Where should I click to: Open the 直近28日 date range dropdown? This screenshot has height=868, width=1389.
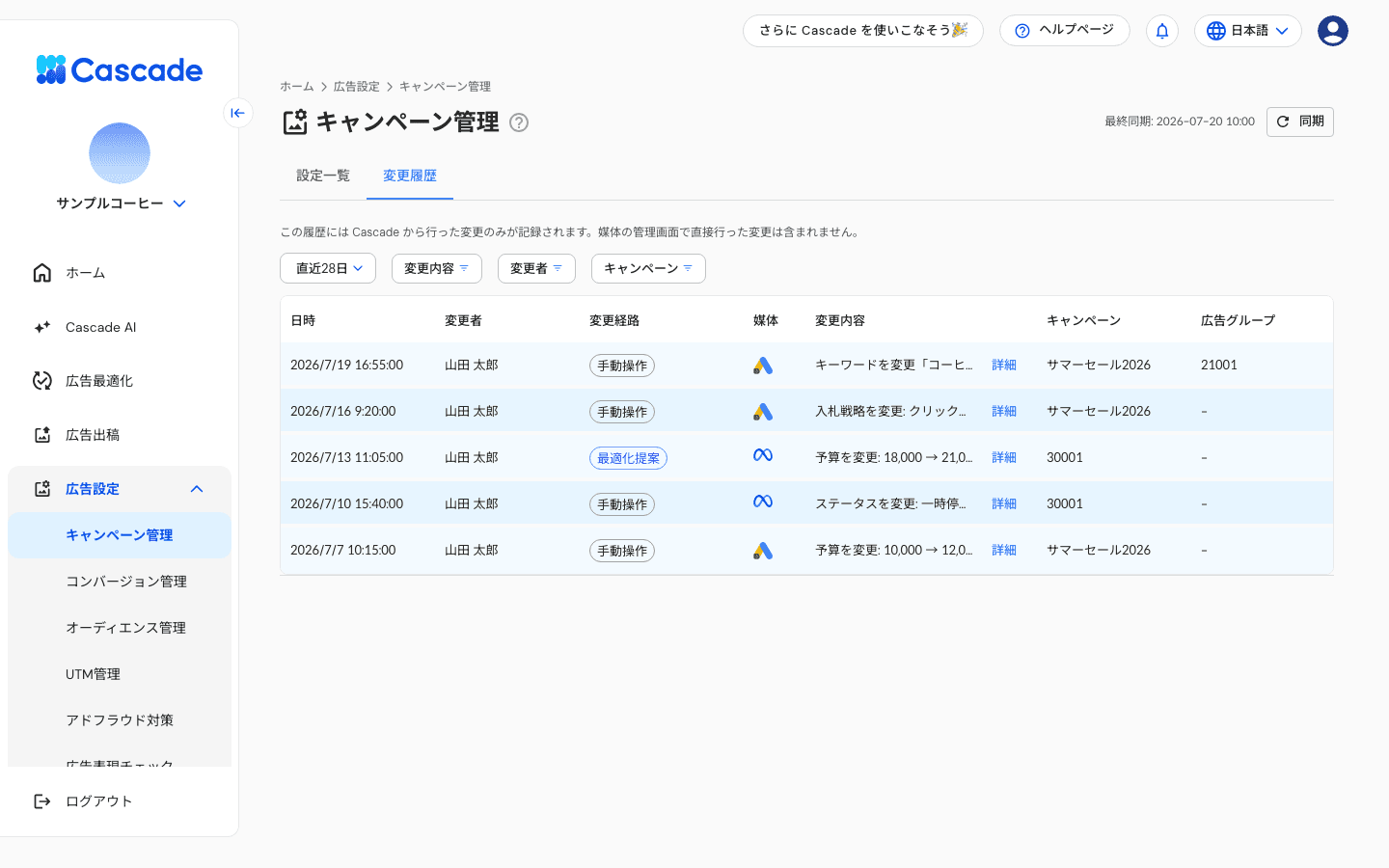coord(328,268)
